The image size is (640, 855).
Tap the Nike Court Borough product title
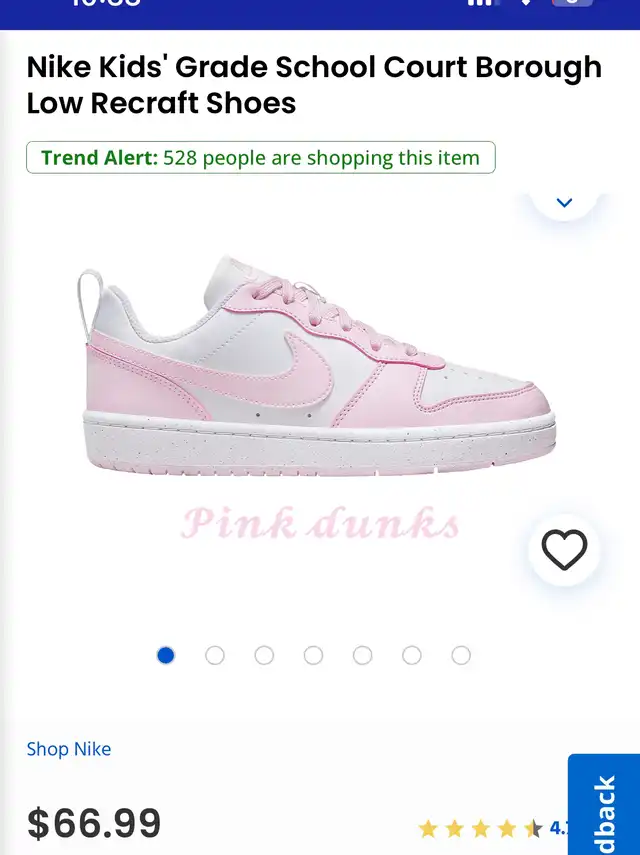pos(314,85)
